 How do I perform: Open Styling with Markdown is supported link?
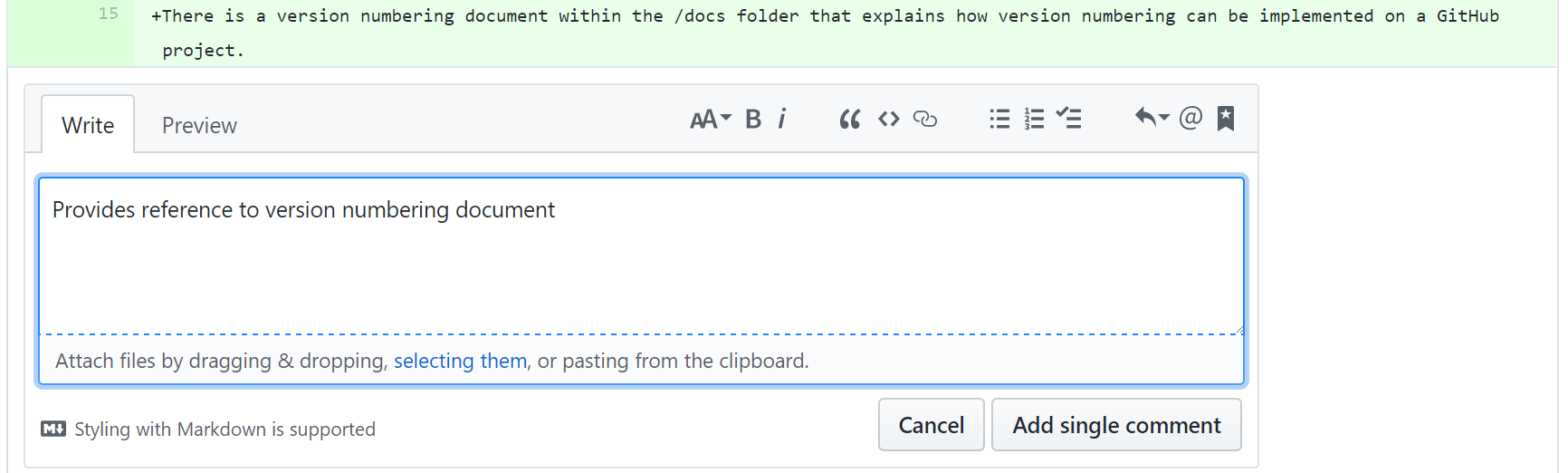tap(208, 429)
